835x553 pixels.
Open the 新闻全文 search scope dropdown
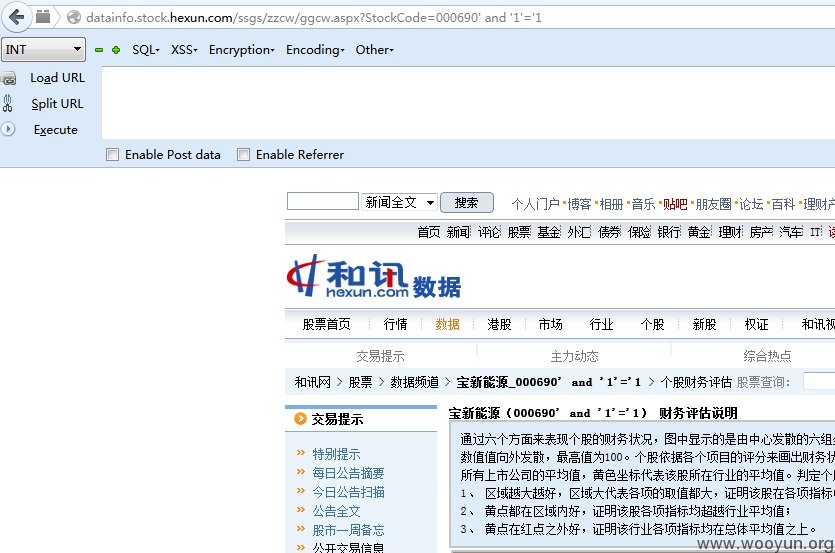[399, 202]
